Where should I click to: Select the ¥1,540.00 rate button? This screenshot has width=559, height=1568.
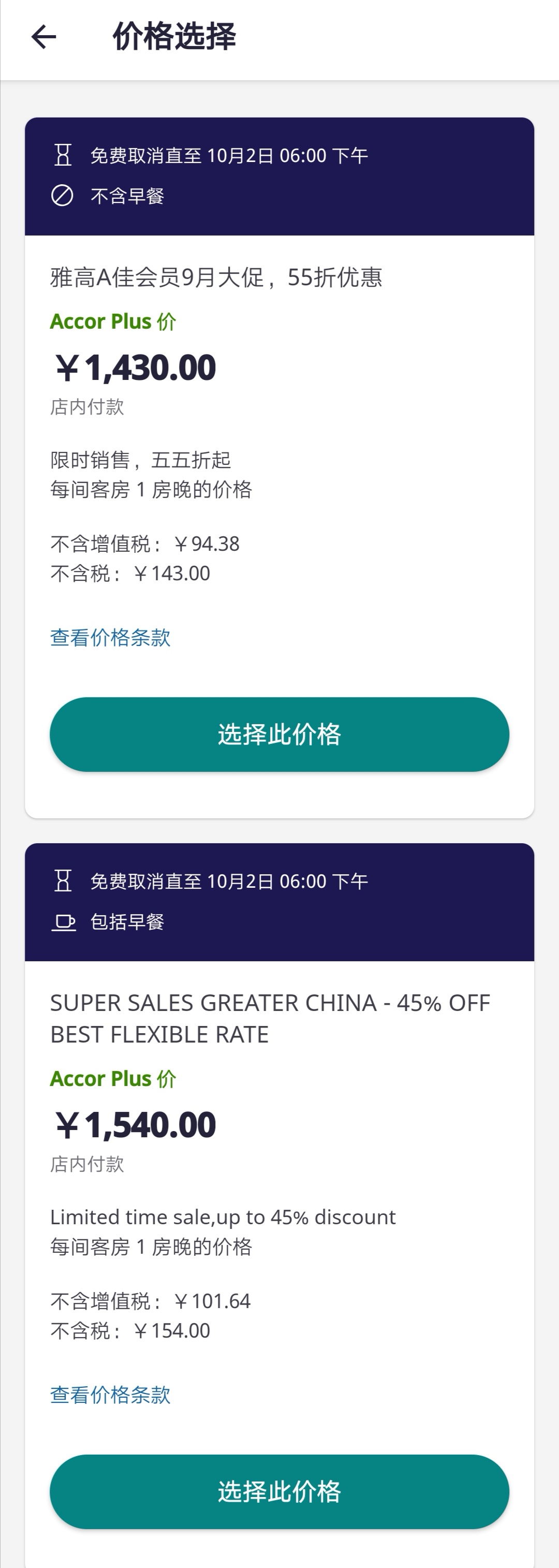pos(279,1492)
